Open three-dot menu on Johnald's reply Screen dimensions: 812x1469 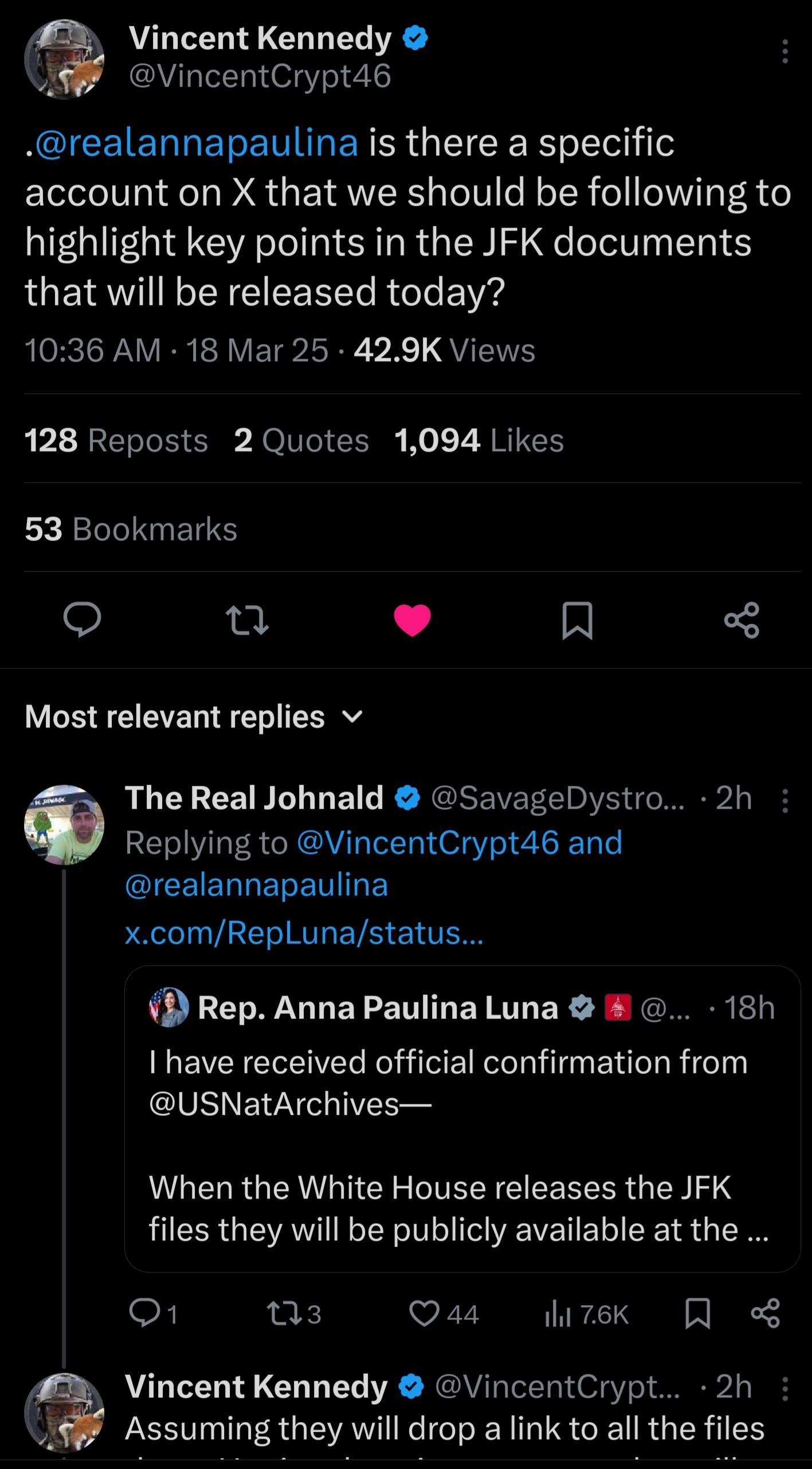(784, 801)
